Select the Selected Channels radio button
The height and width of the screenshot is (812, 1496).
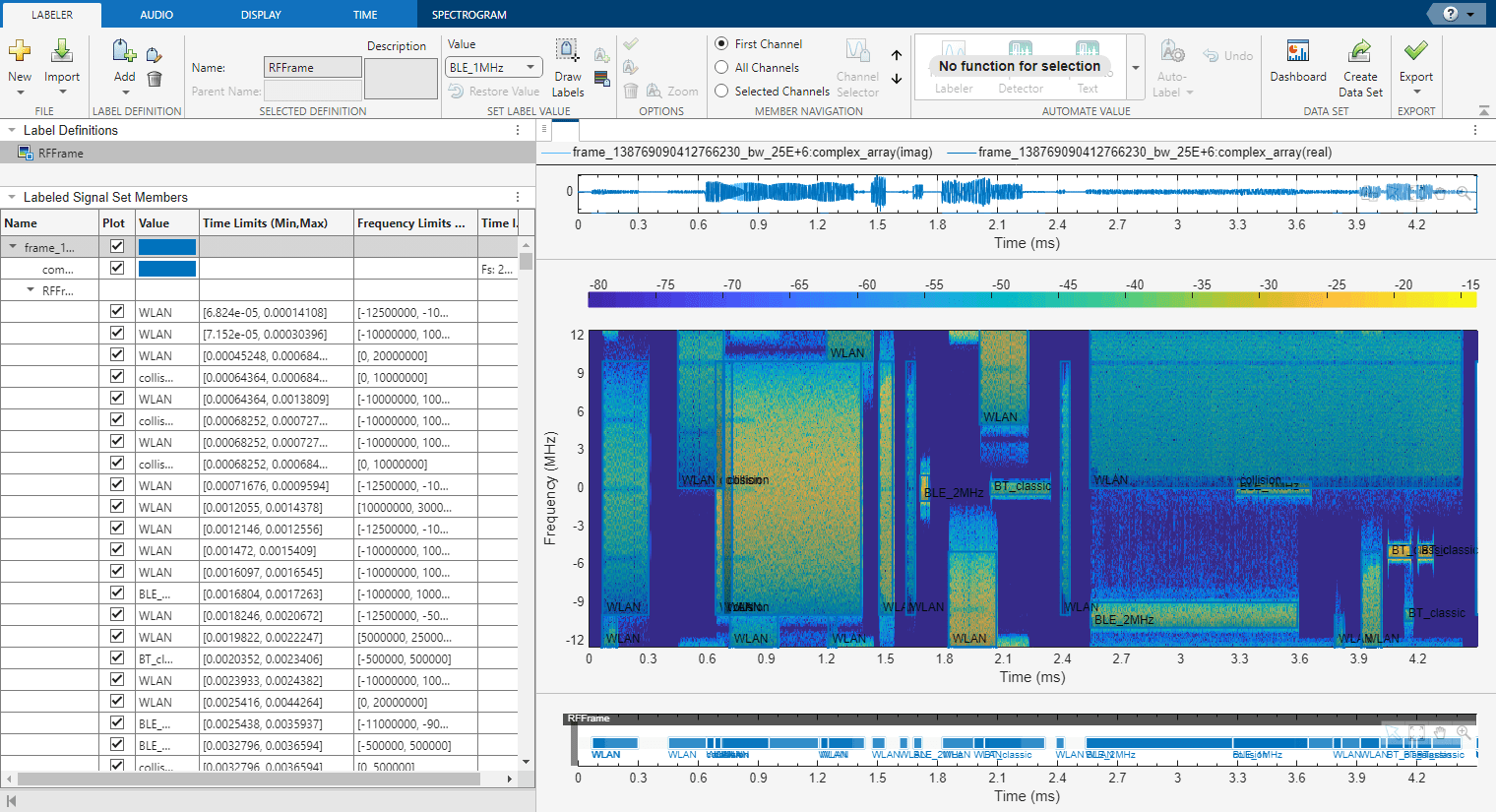pyautogui.click(x=721, y=92)
